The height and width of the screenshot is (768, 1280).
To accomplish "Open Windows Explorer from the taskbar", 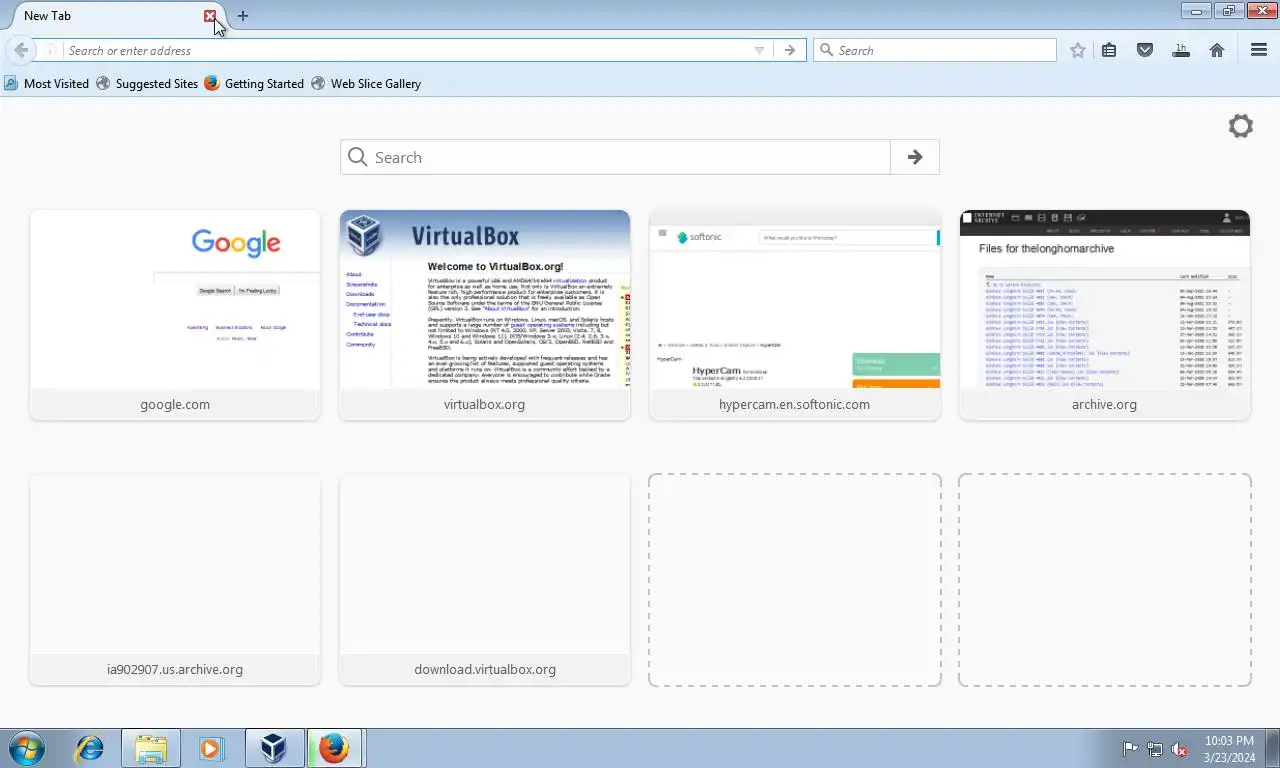I will (151, 748).
